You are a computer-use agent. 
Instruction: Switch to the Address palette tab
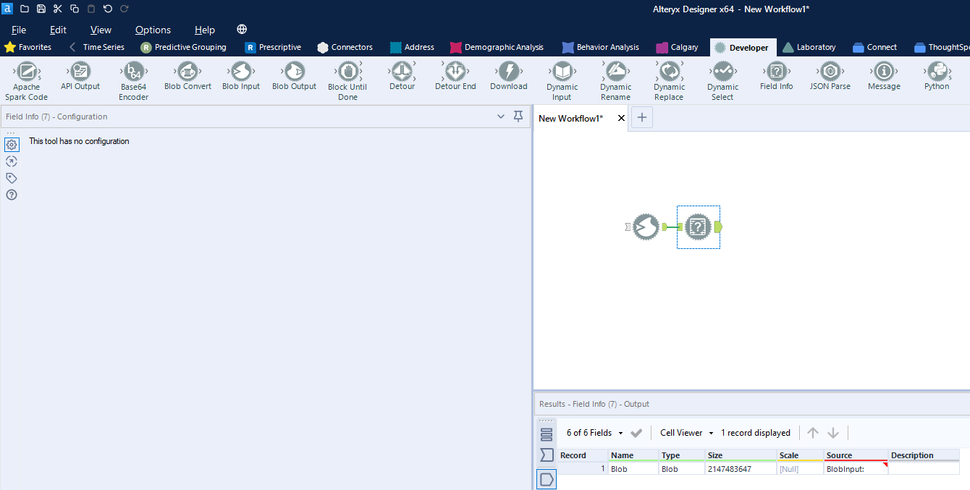[x=412, y=47]
